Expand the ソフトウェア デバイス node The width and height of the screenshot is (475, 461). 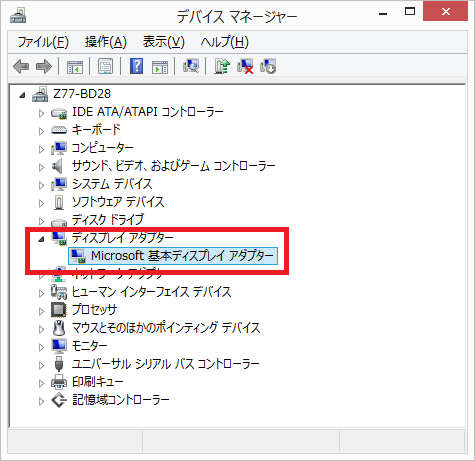pyautogui.click(x=41, y=203)
